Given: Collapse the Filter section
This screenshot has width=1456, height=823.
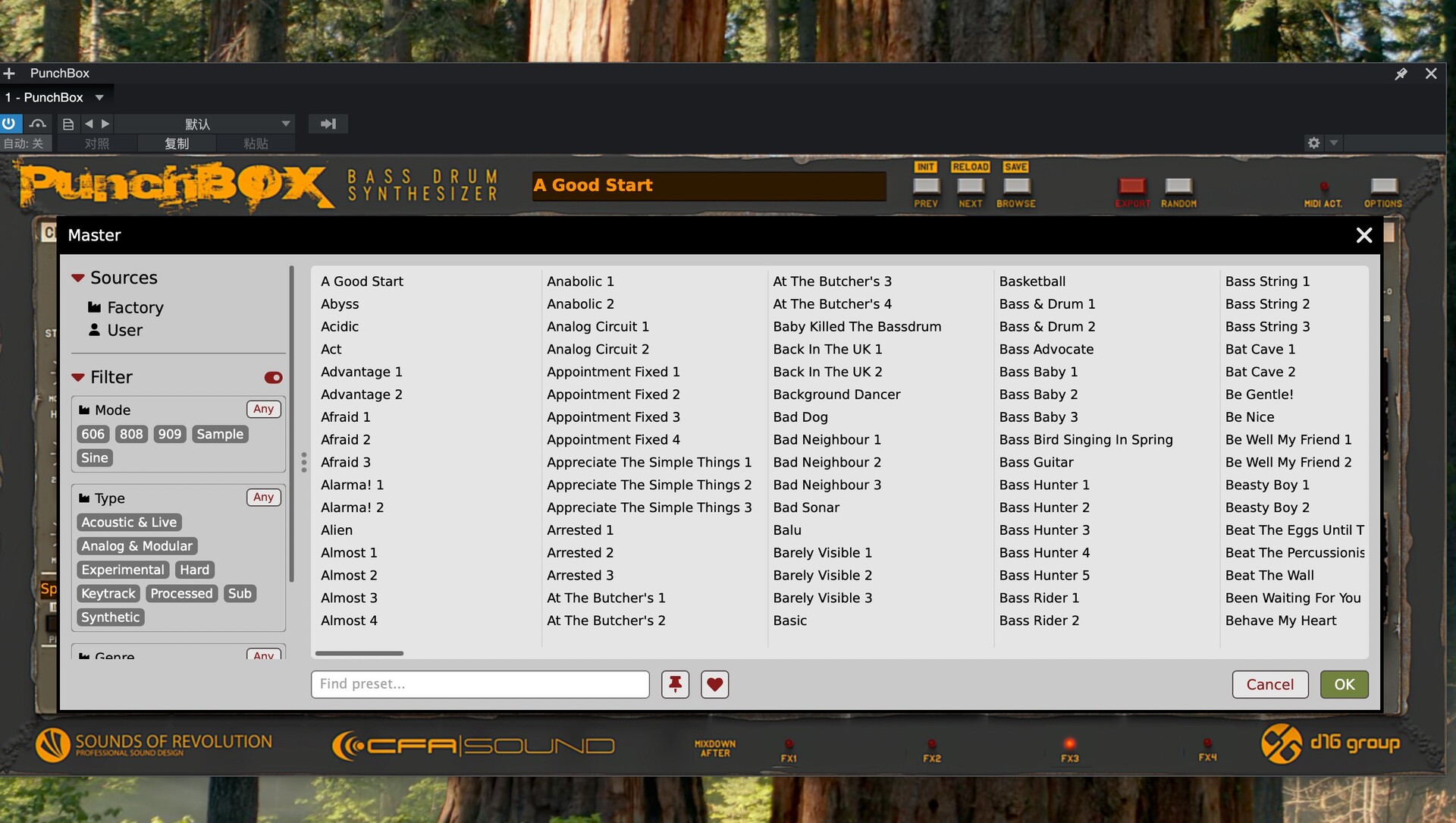Looking at the screenshot, I should 77,378.
